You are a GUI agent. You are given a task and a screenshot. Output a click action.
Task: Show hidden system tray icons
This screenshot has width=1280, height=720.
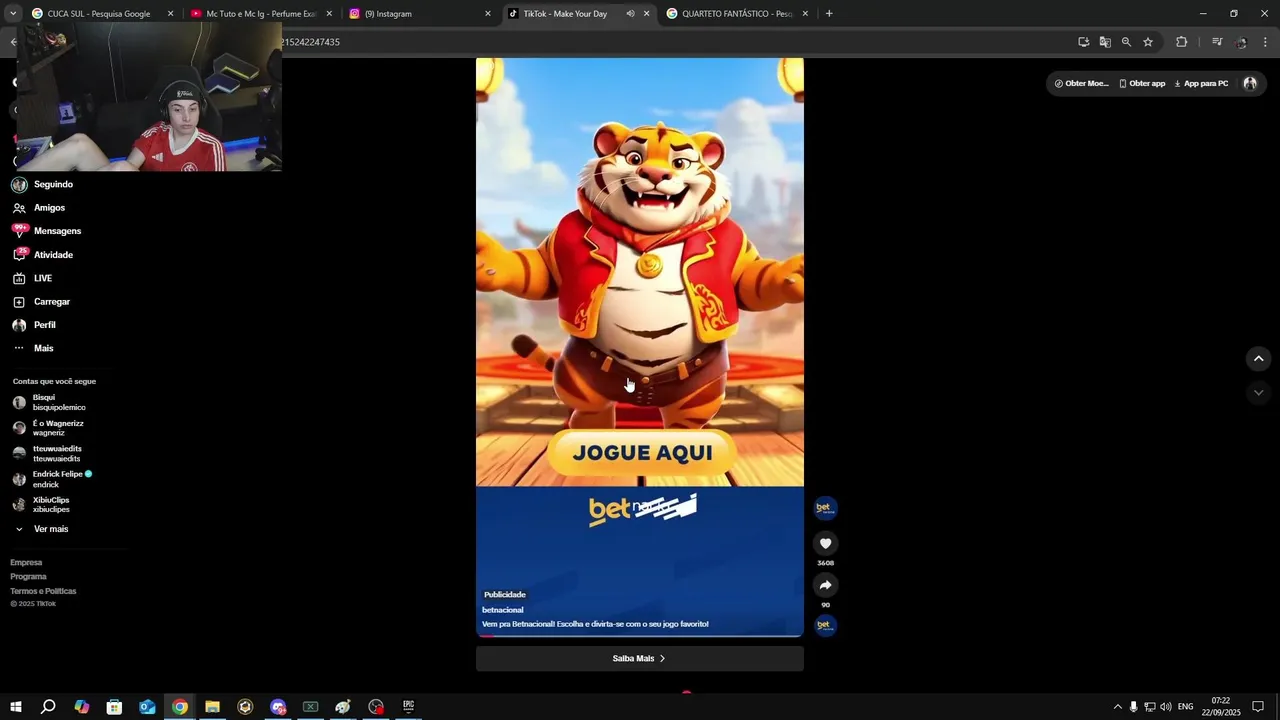point(1117,707)
